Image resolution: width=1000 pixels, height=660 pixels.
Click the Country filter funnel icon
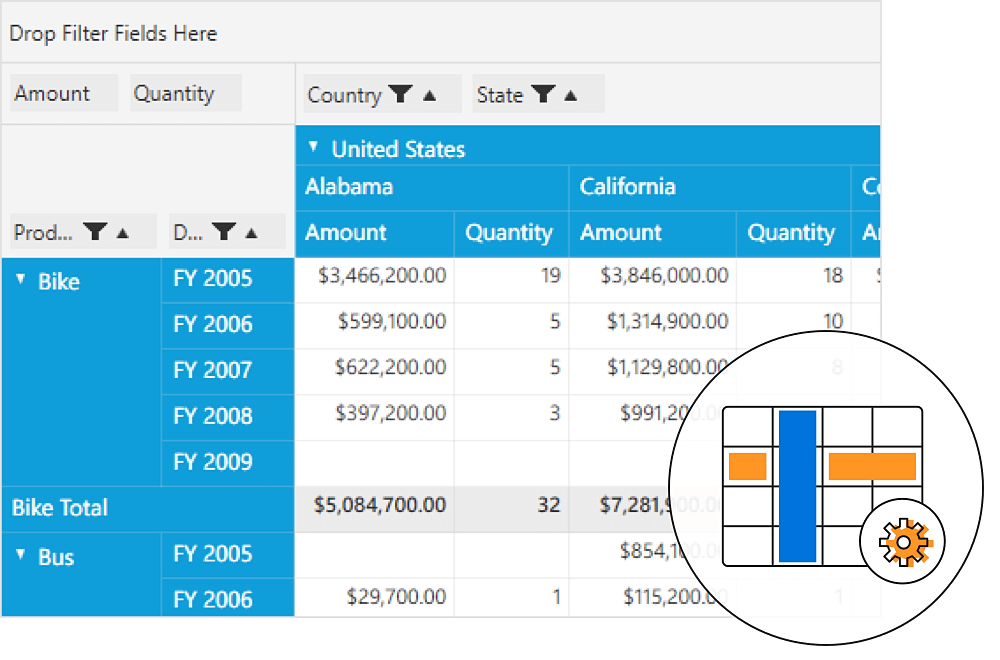400,95
